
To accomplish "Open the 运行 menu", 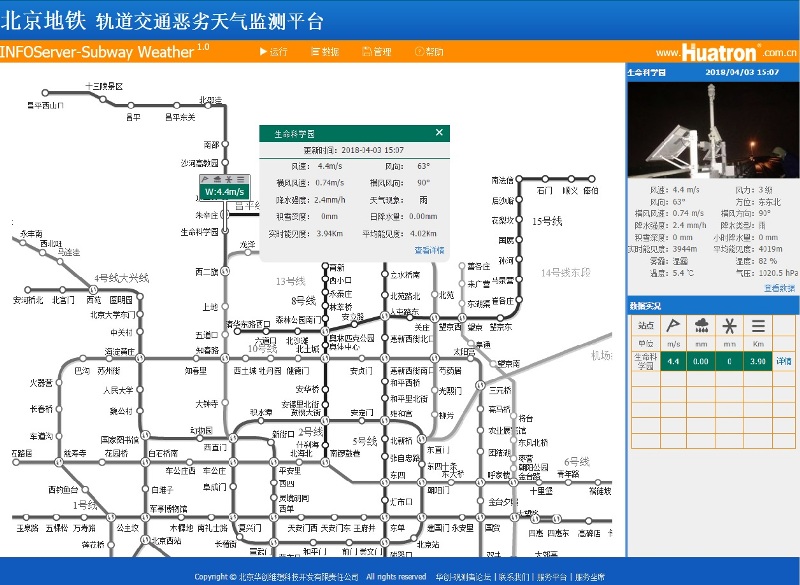I will 273,52.
